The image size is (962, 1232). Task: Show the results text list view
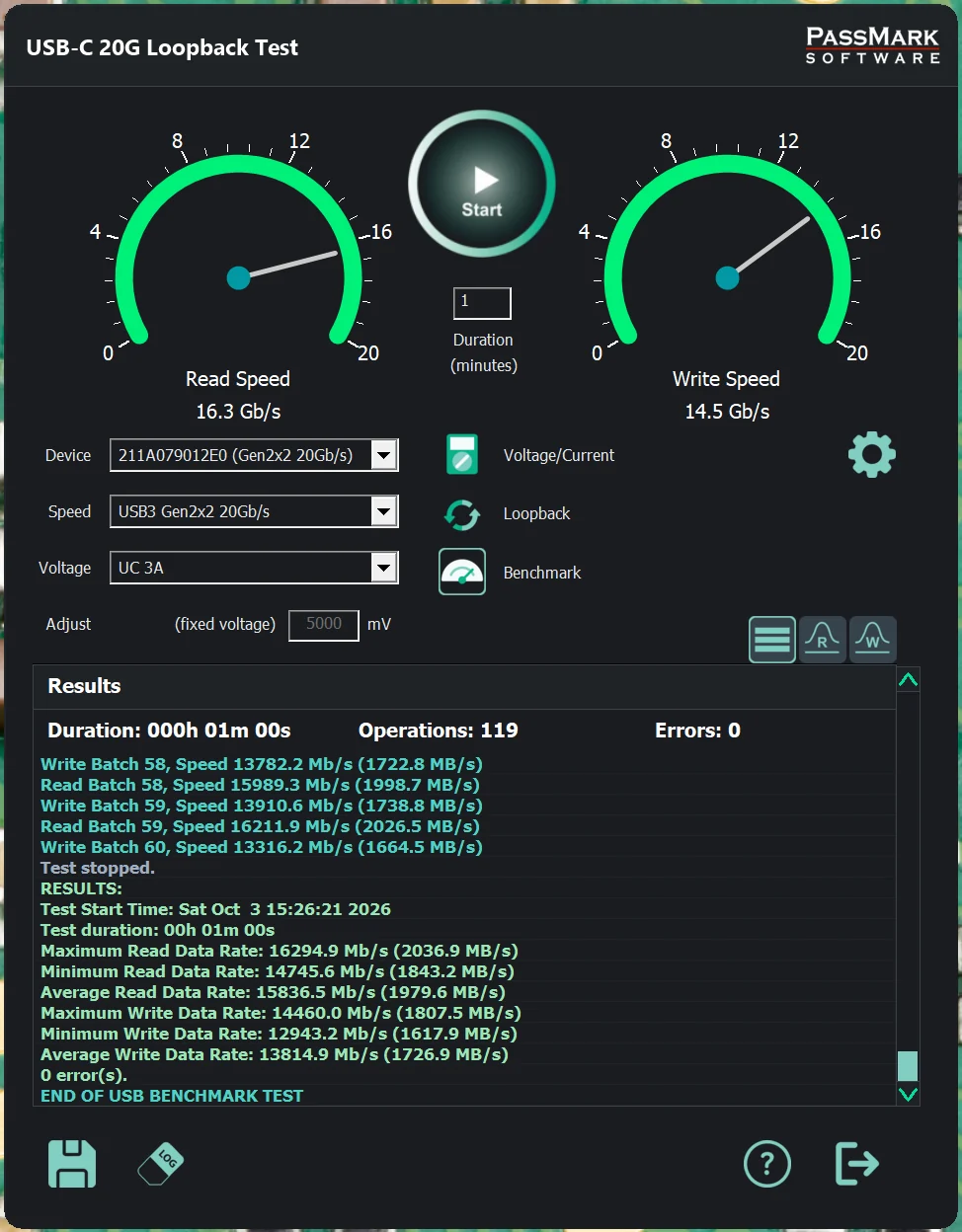(772, 639)
